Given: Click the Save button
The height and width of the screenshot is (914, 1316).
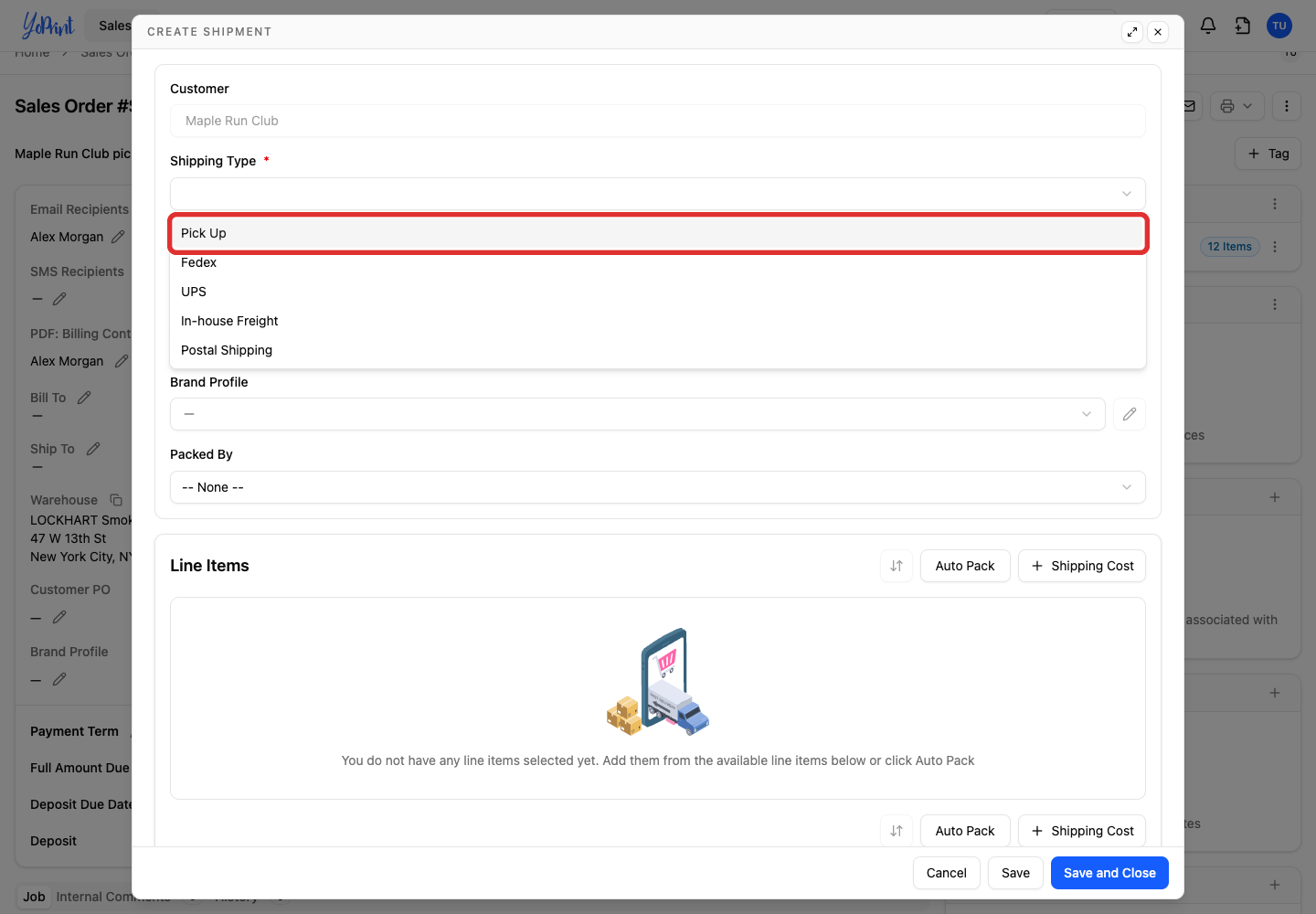Looking at the screenshot, I should pyautogui.click(x=1015, y=873).
